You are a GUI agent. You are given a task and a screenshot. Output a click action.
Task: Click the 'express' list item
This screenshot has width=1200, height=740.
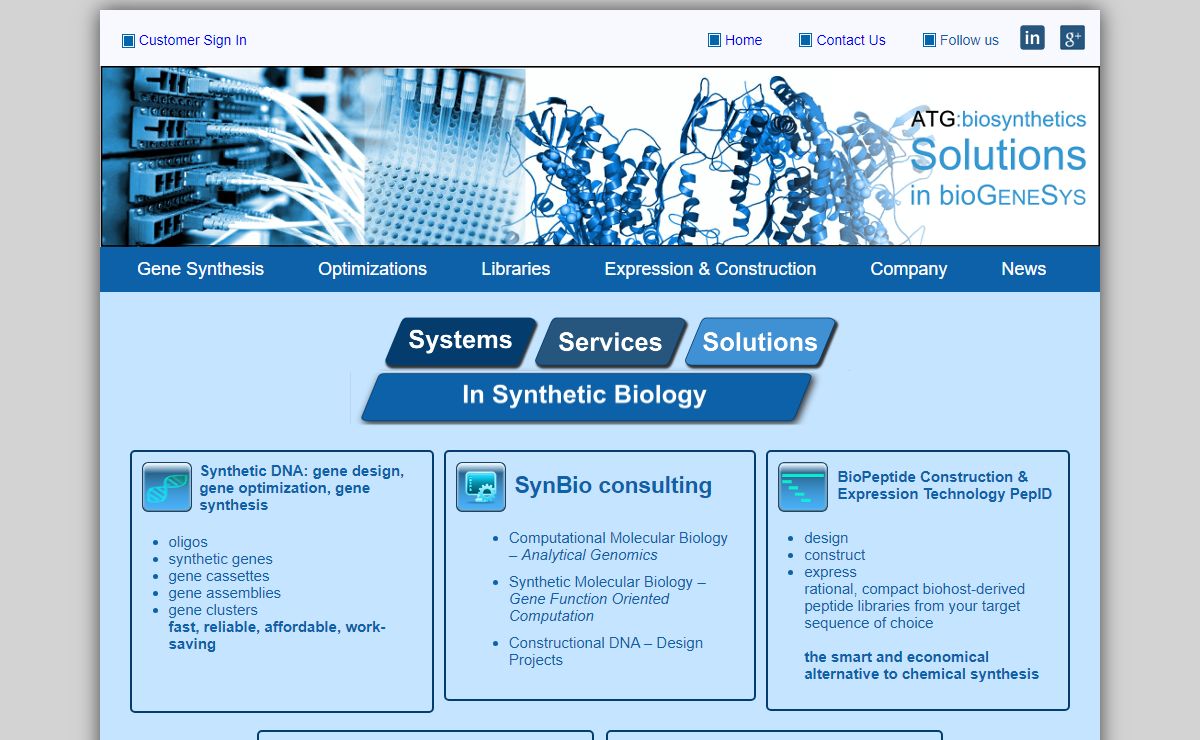pyautogui.click(x=830, y=572)
